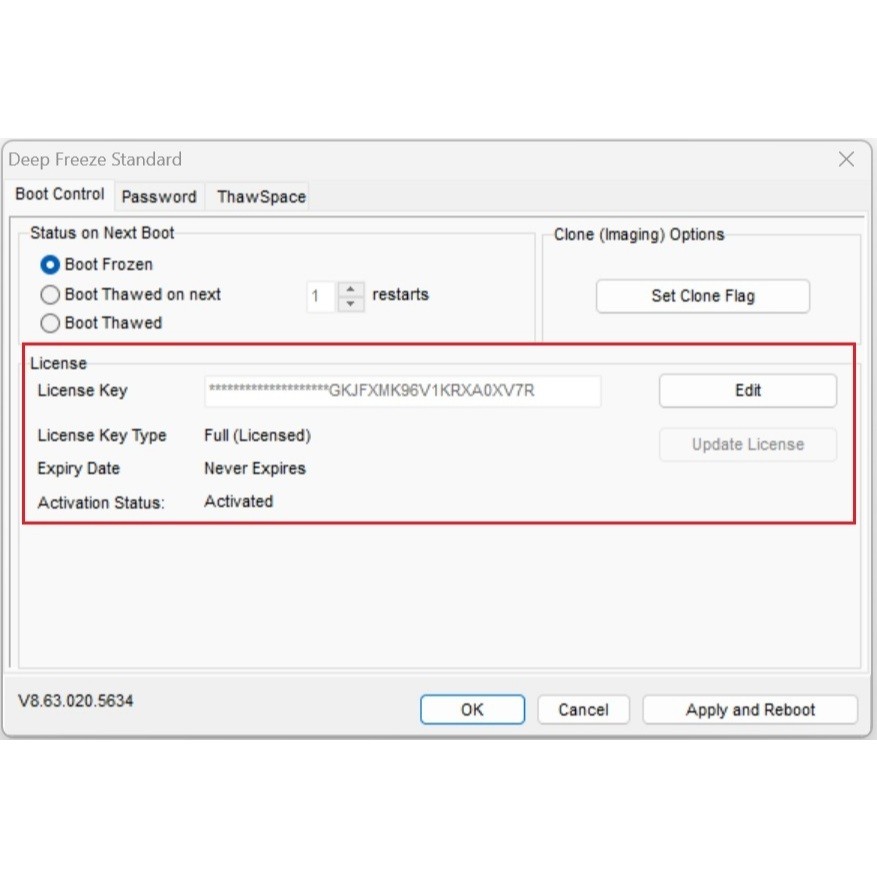The height and width of the screenshot is (877, 877).
Task: Increase restarts count with up arrow
Action: coord(351,289)
